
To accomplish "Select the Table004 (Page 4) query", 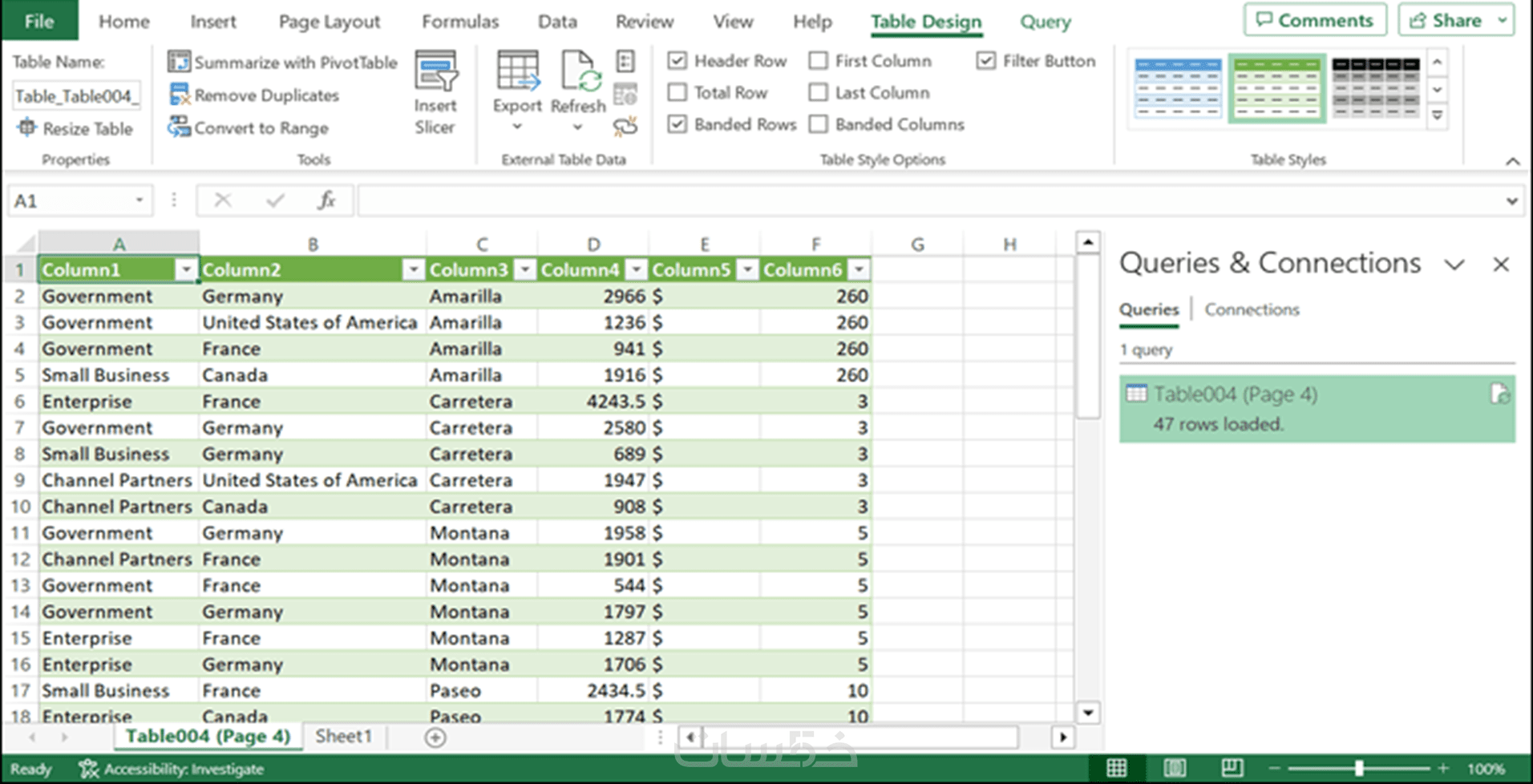I will pyautogui.click(x=1317, y=409).
